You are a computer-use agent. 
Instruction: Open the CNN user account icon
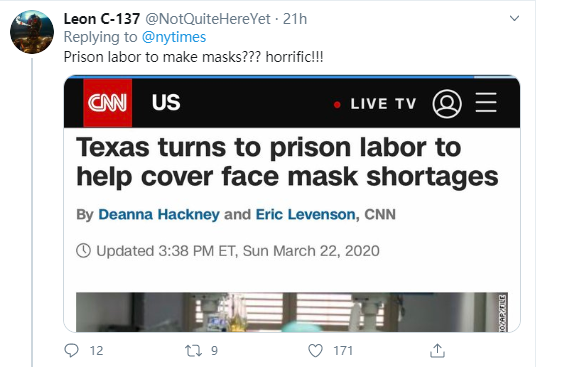pos(447,104)
